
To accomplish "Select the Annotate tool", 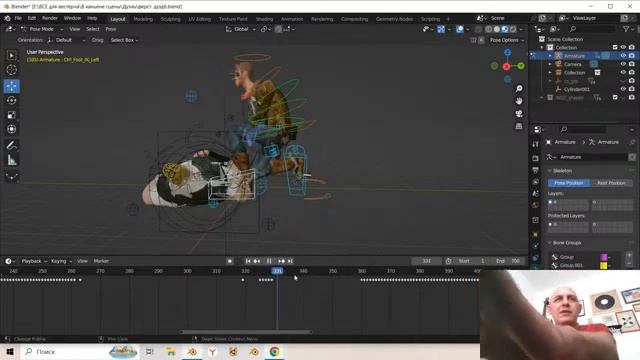I will coord(11,146).
